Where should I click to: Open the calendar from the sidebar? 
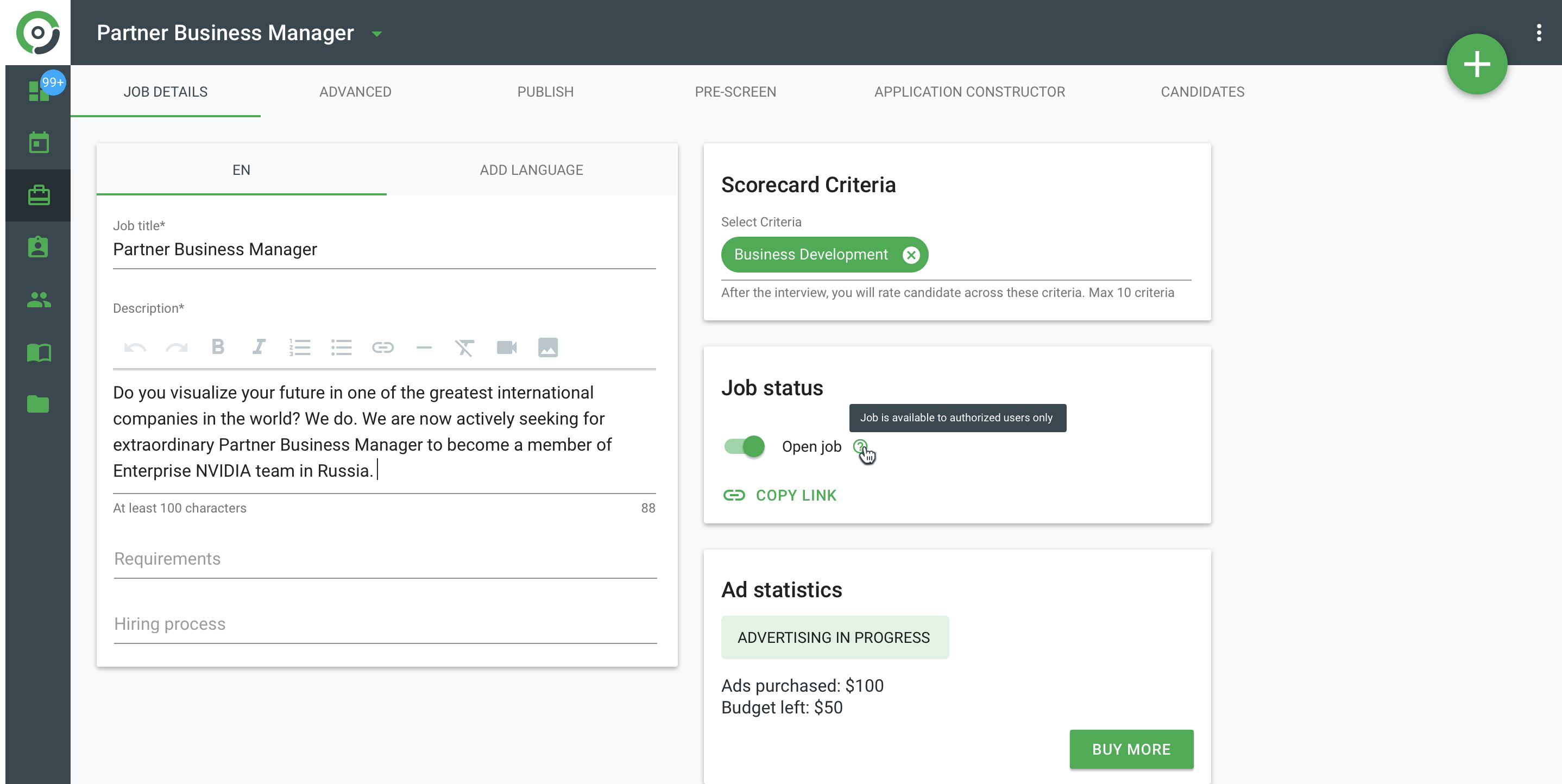click(39, 143)
